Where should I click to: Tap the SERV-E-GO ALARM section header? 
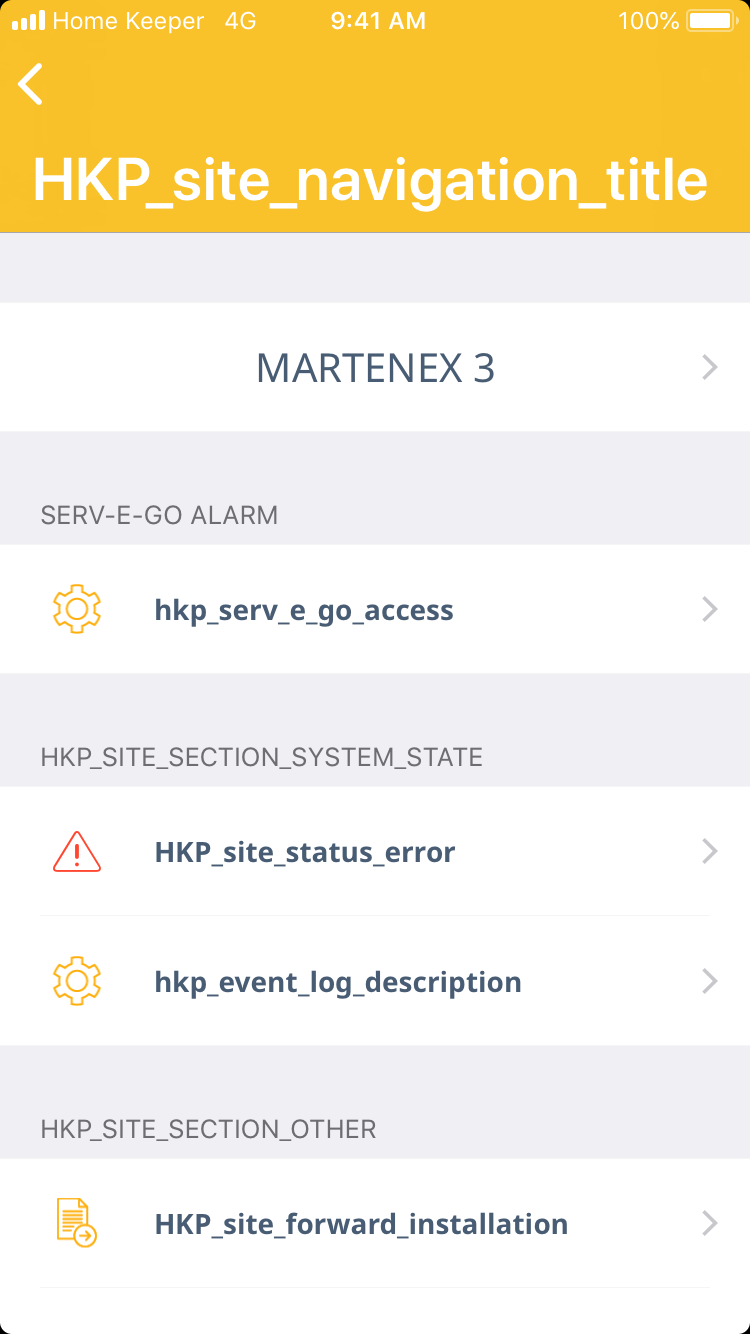pos(159,515)
